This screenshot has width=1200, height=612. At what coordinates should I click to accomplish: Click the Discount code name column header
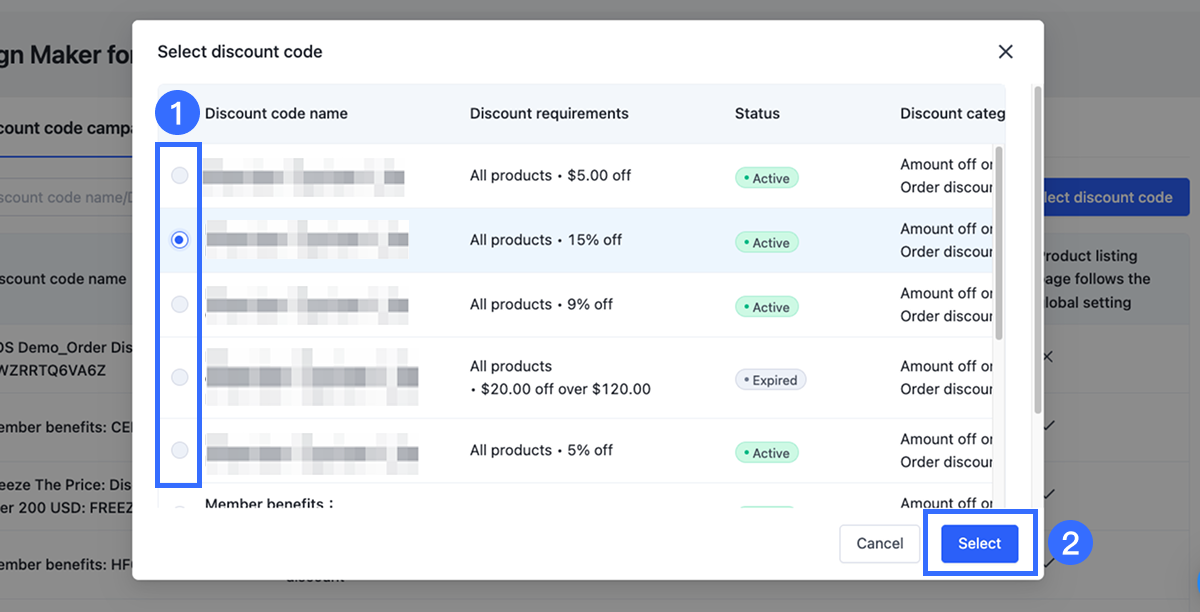pos(276,114)
